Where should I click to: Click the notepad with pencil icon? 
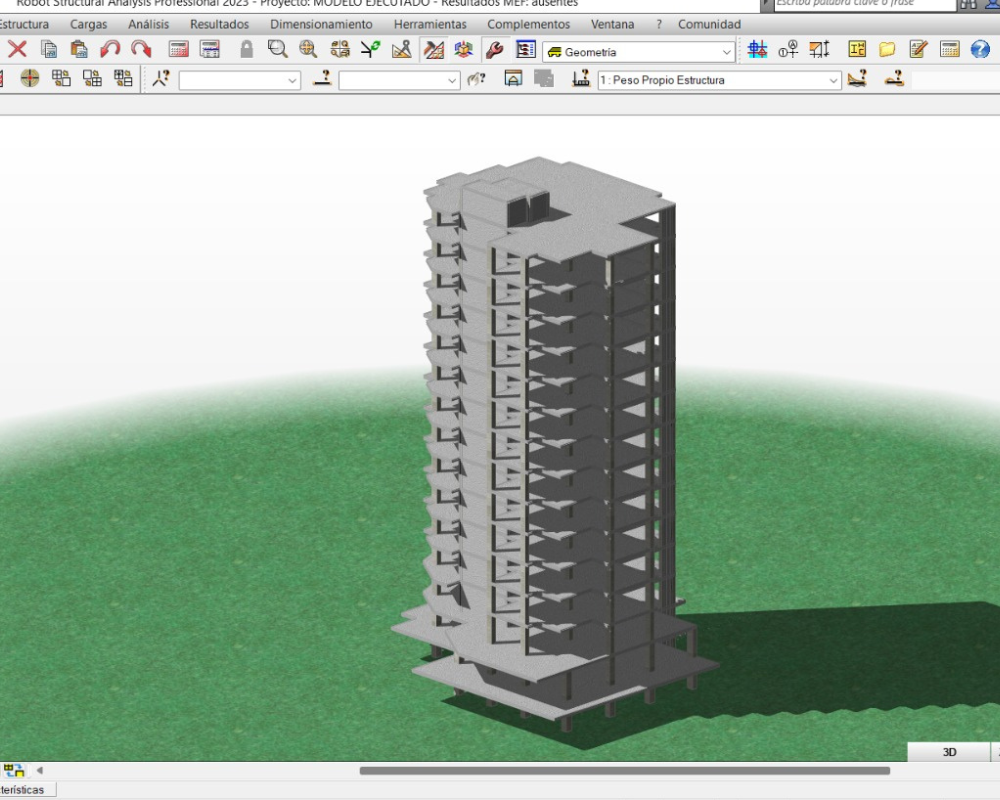[918, 49]
